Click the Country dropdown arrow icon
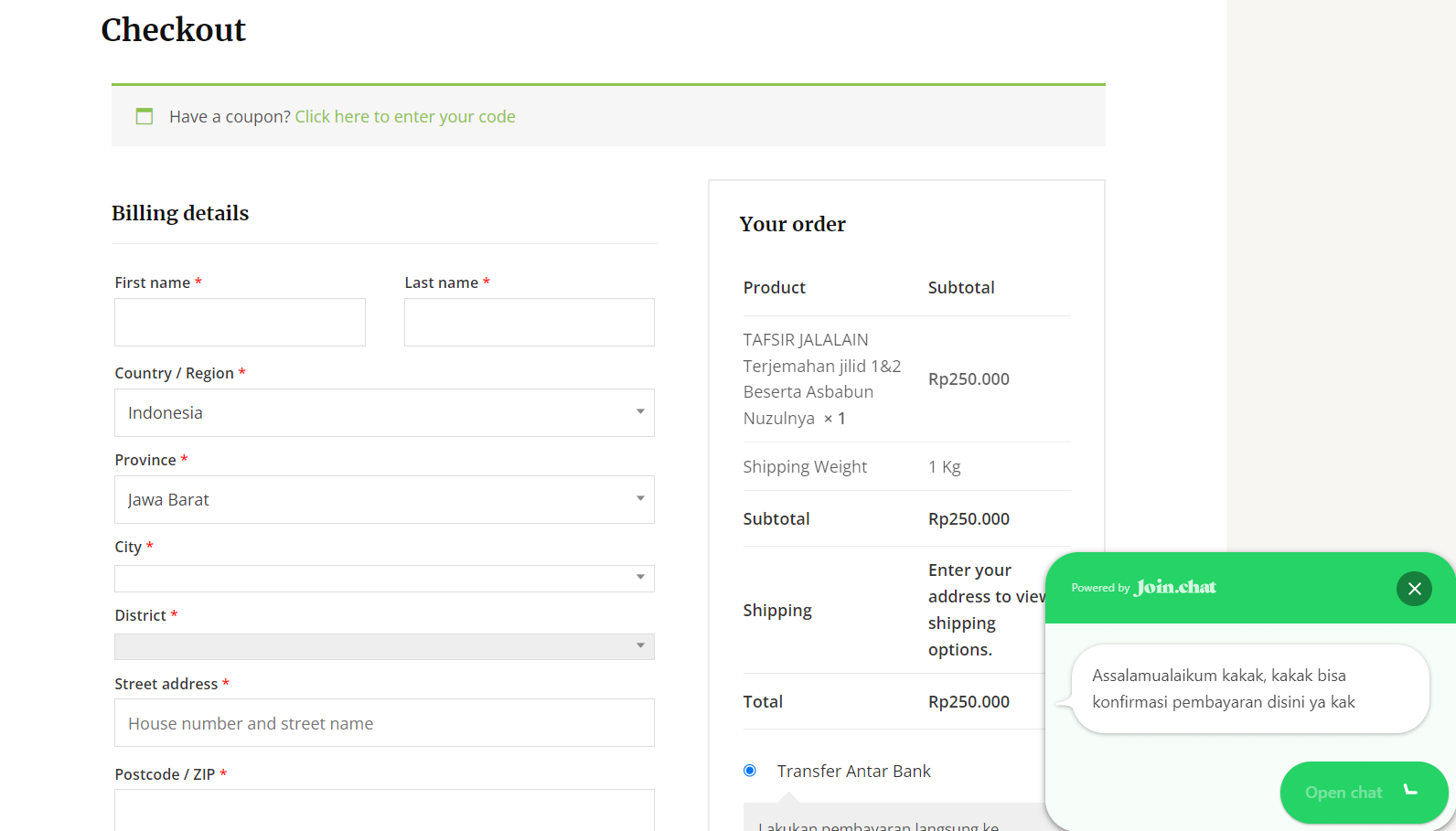The height and width of the screenshot is (831, 1456). tap(640, 411)
